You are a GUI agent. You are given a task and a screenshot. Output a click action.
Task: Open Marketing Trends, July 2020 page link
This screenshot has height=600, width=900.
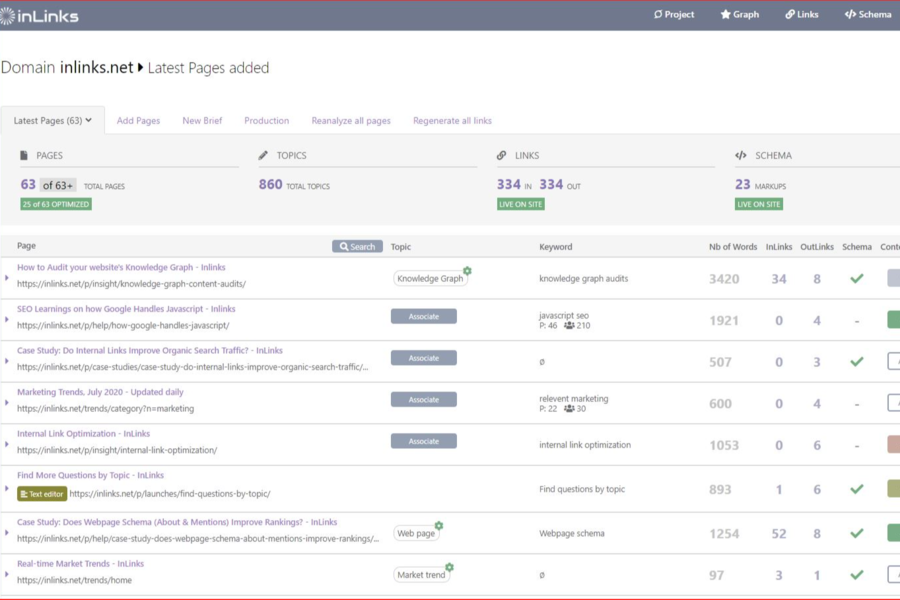[x=100, y=392]
